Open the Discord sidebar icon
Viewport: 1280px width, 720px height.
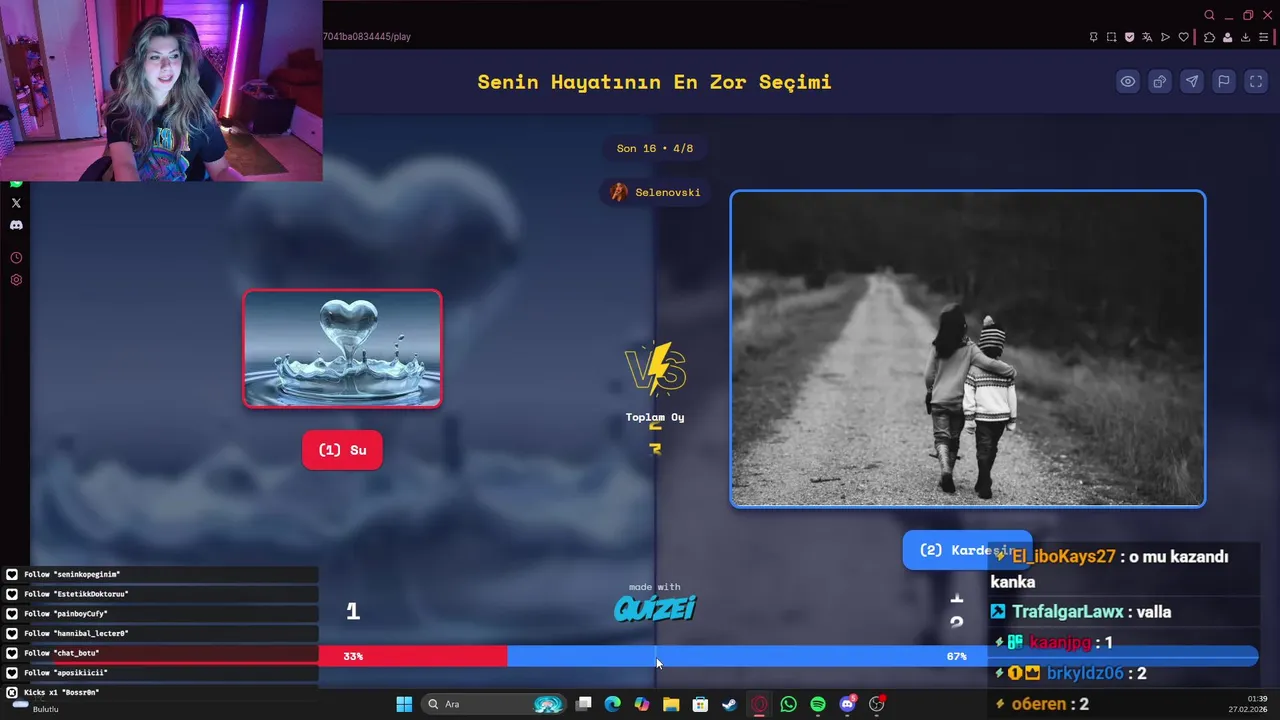click(x=16, y=225)
